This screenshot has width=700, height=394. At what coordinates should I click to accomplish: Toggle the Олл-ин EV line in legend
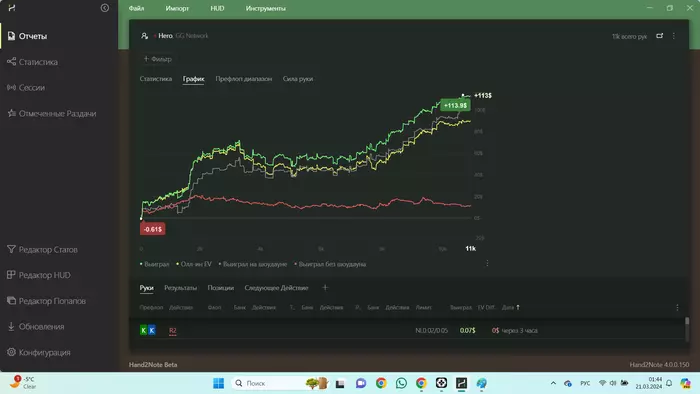194,264
